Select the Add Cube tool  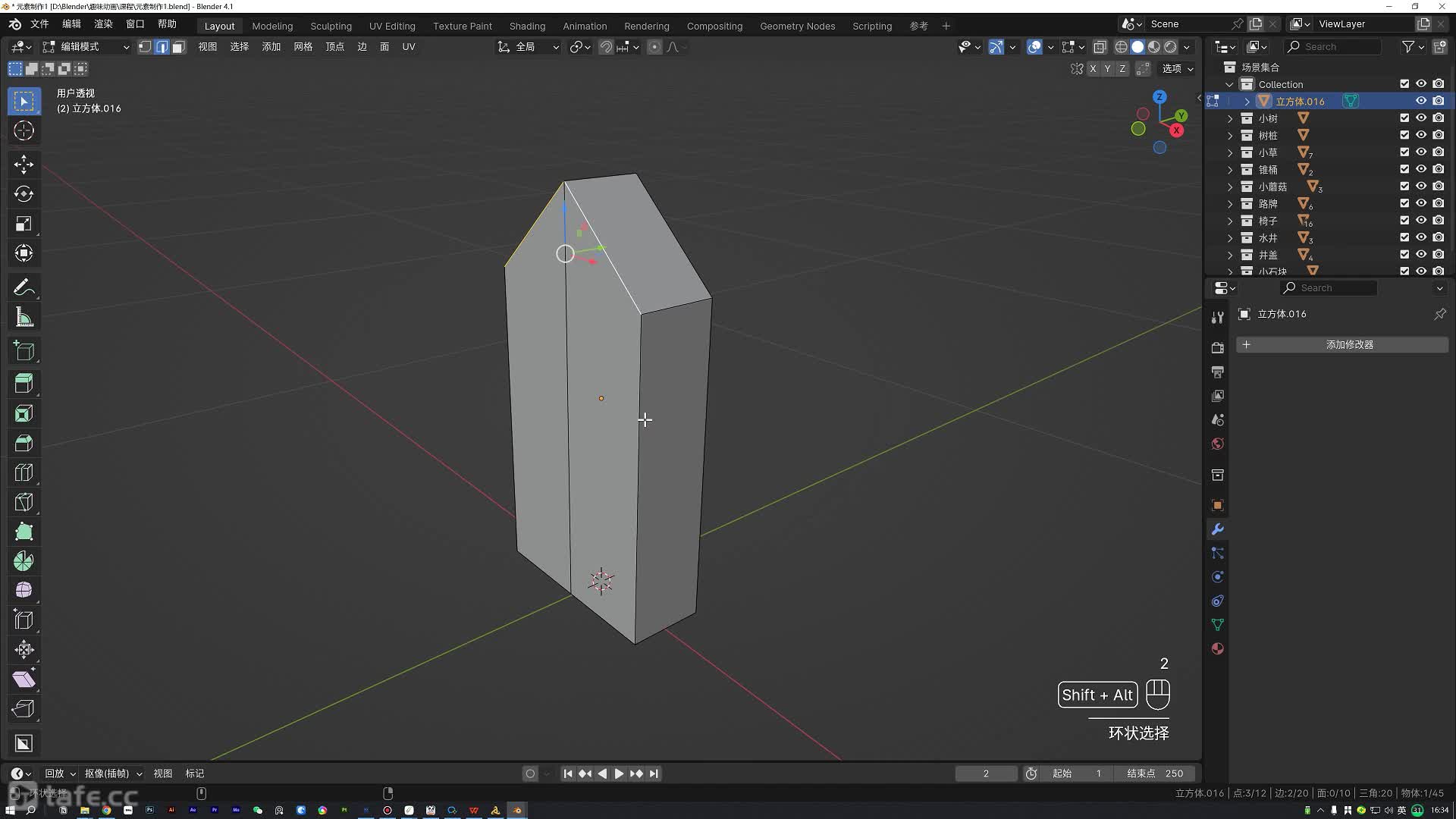click(x=24, y=350)
